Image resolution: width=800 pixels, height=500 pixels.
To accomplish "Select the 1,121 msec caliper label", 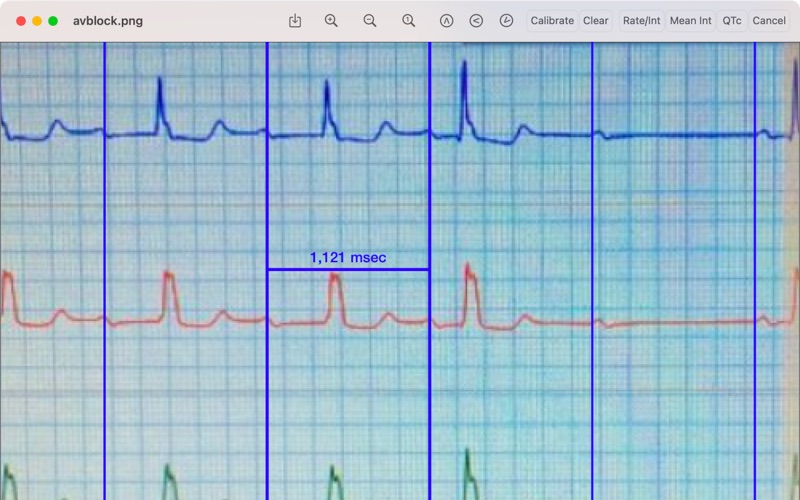I will click(348, 258).
